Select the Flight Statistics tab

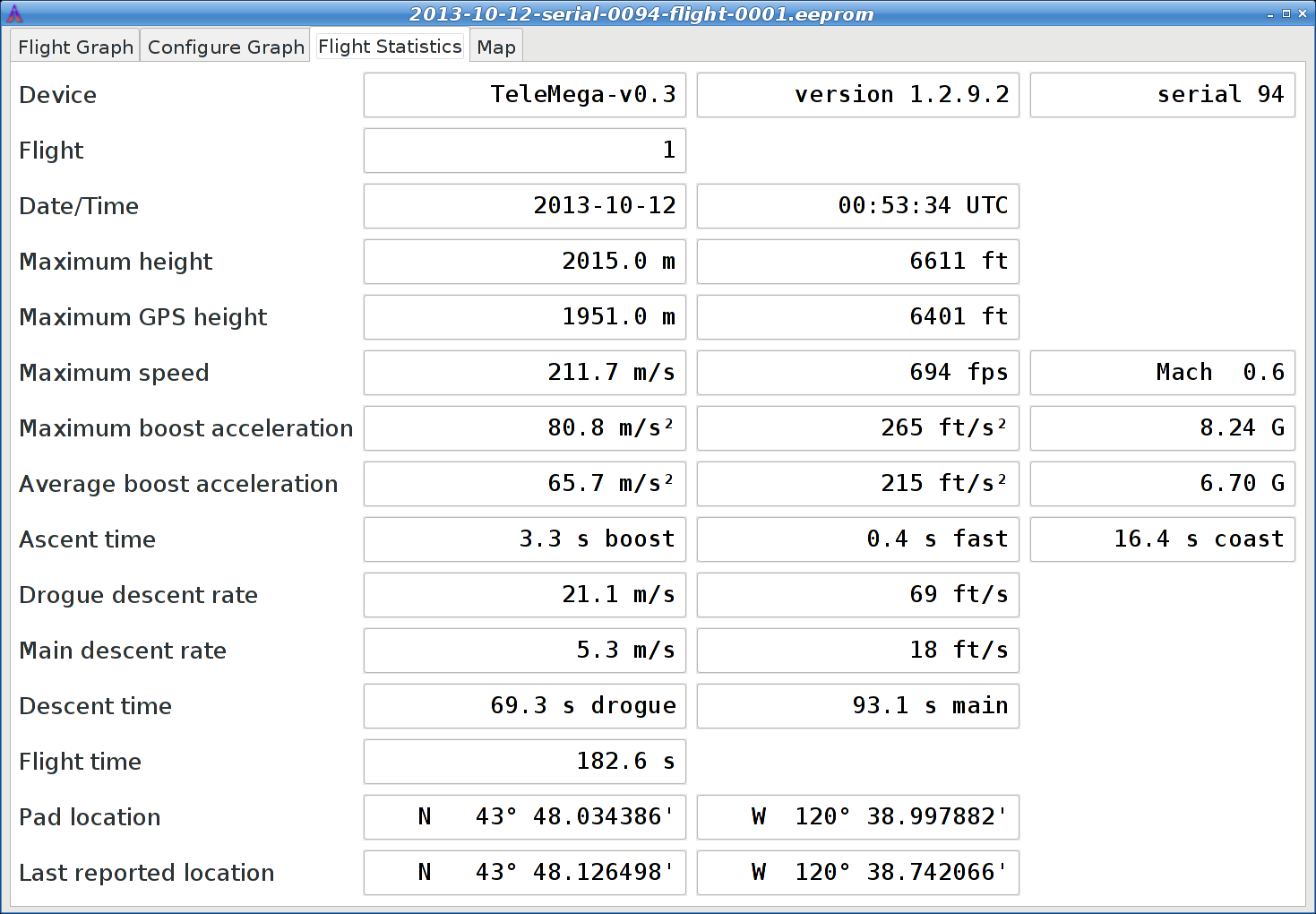click(x=390, y=47)
